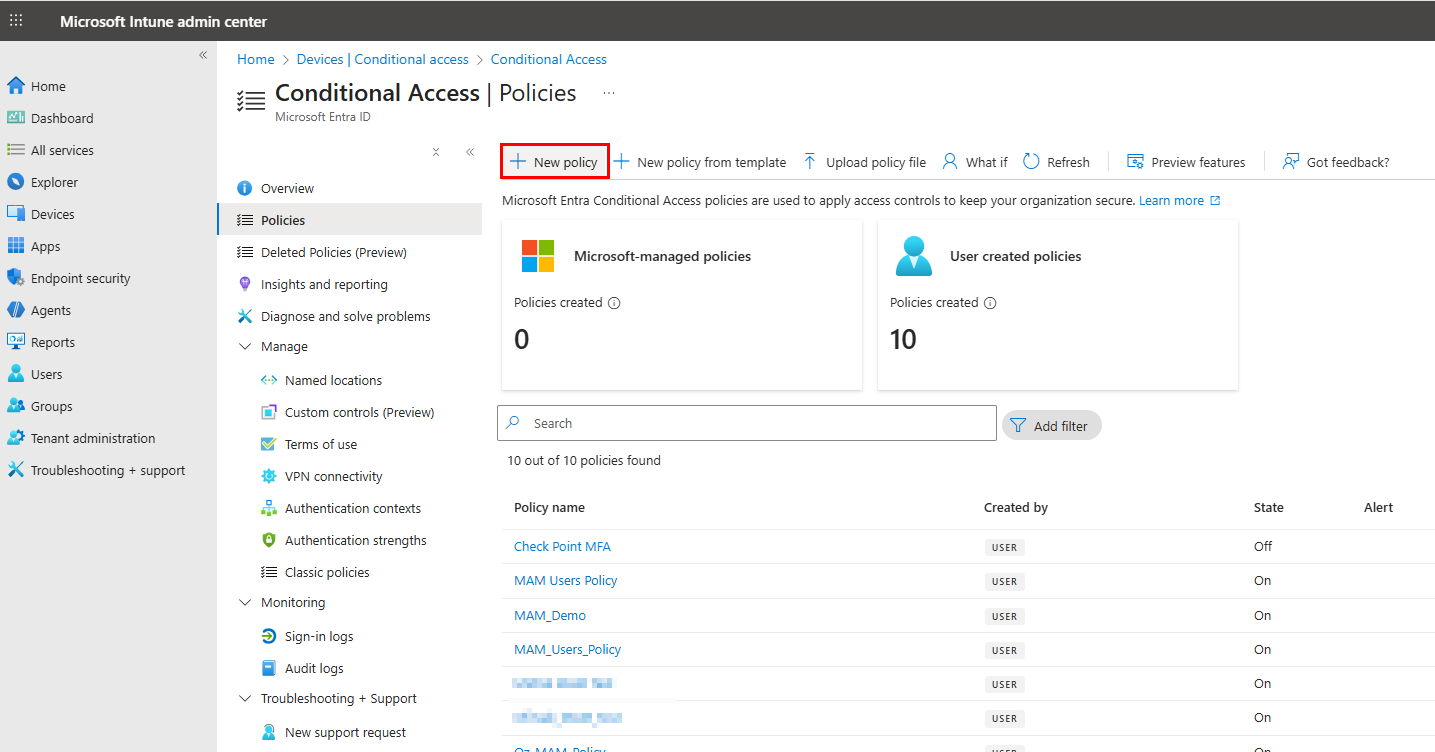Image resolution: width=1435 pixels, height=752 pixels.
Task: Collapse the Manage section
Action: 246,346
